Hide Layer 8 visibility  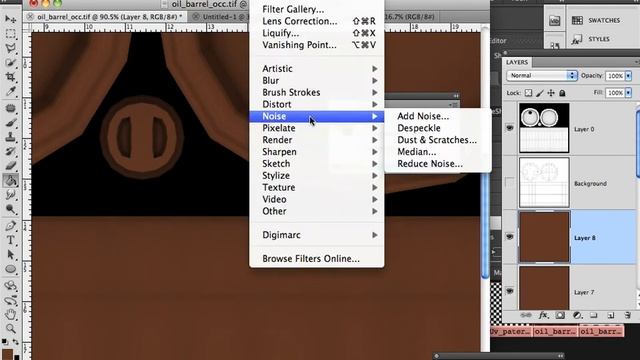tap(510, 237)
